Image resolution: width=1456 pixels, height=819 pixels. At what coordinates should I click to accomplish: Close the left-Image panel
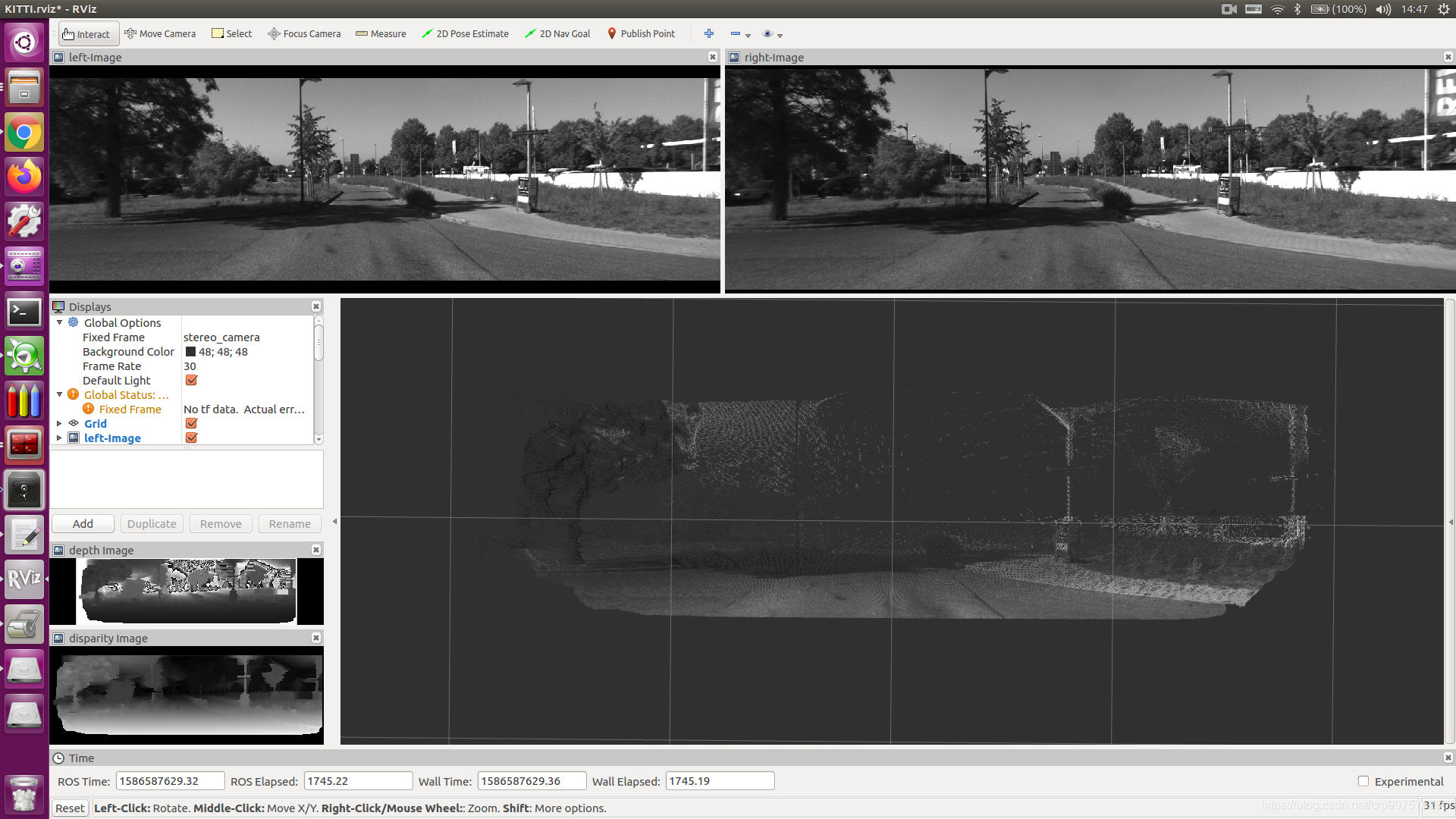pos(713,57)
